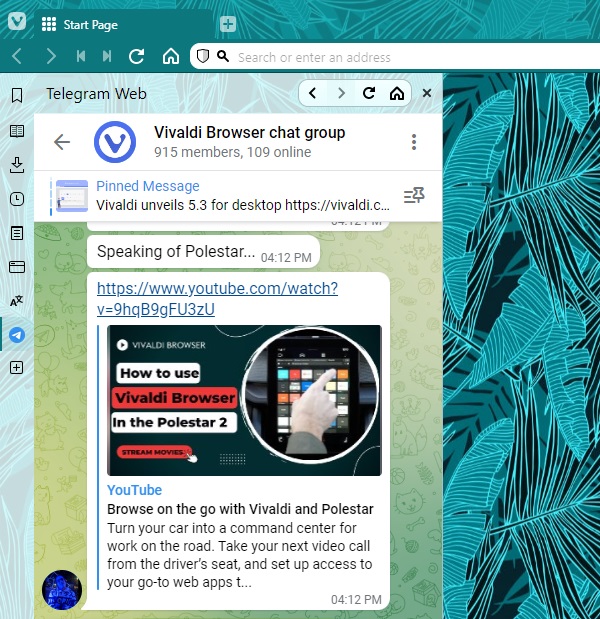The image size is (600, 619).
Task: Add a new web panel
Action: pyautogui.click(x=17, y=368)
